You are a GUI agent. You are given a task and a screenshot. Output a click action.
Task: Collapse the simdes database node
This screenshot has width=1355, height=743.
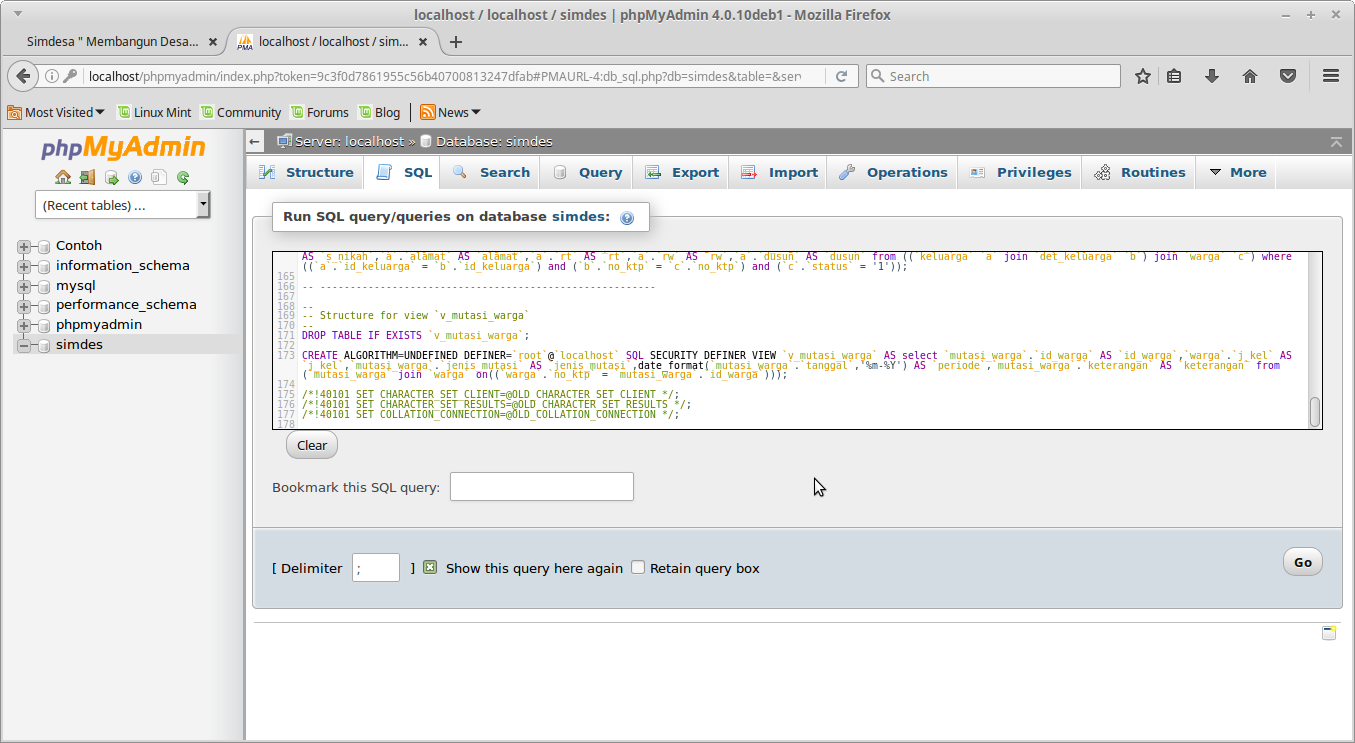pyautogui.click(x=24, y=345)
